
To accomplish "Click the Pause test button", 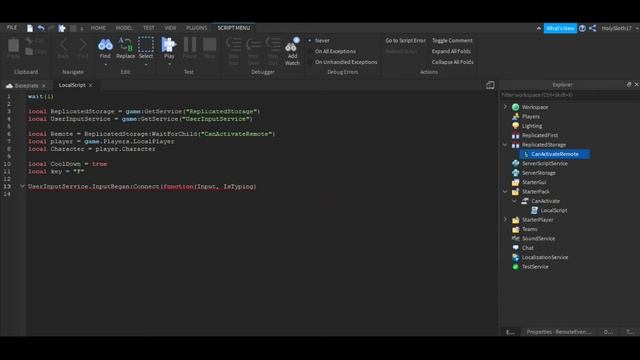I will click(190, 44).
